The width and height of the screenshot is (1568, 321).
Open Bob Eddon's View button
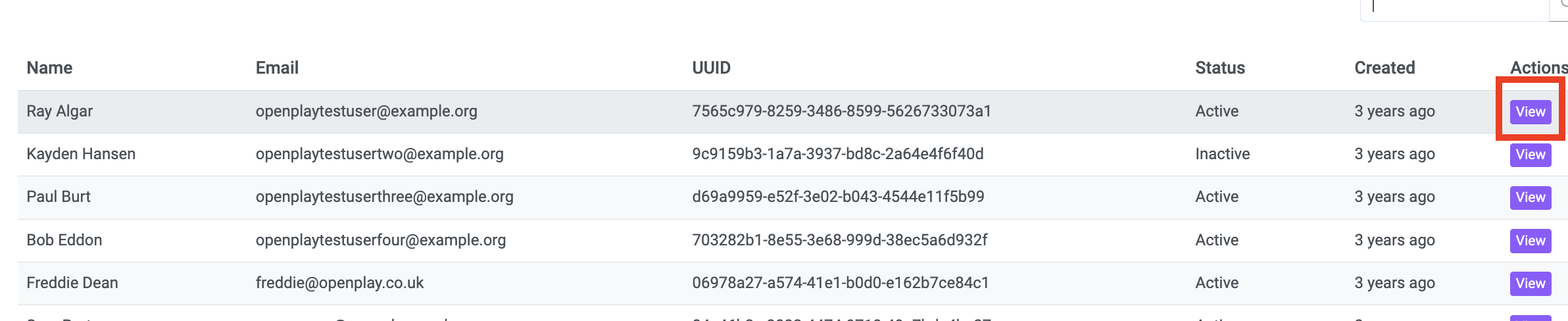tap(1531, 241)
